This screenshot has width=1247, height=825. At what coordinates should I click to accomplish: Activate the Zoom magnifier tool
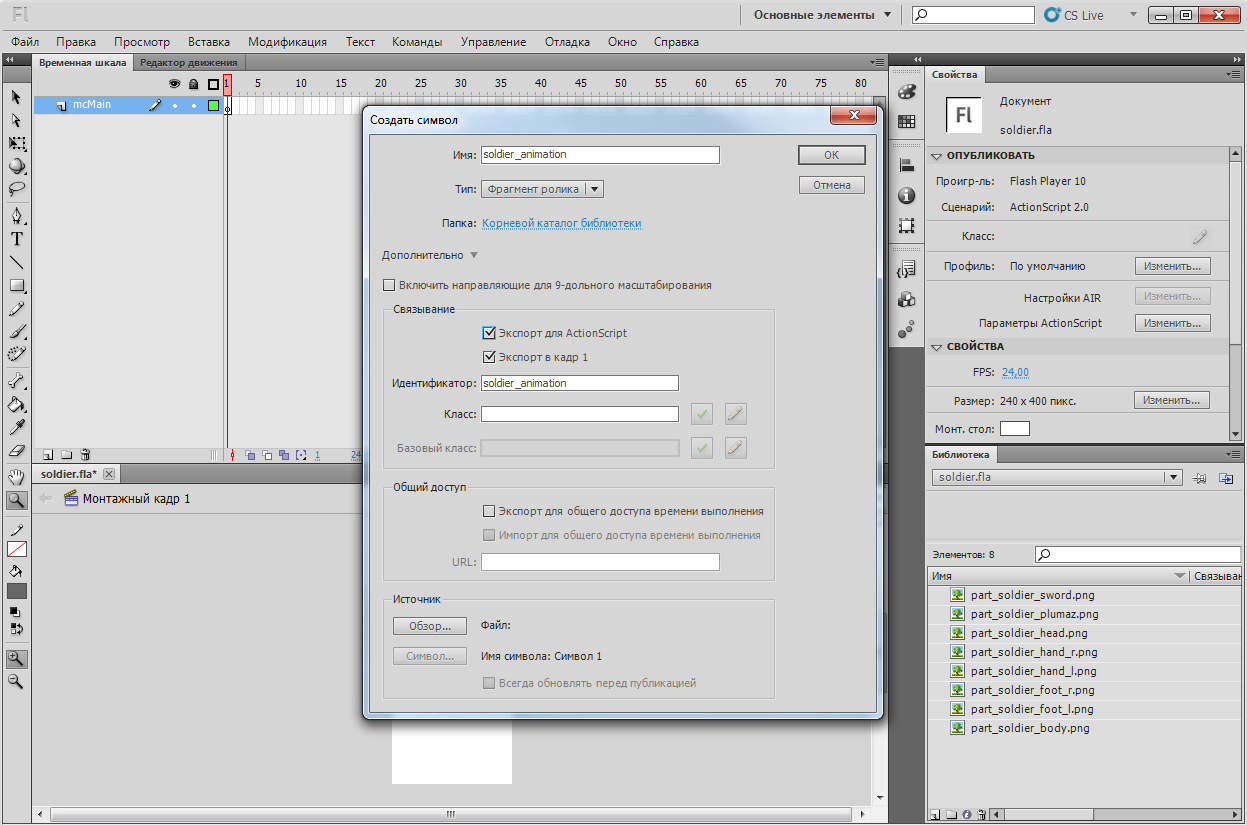point(16,499)
